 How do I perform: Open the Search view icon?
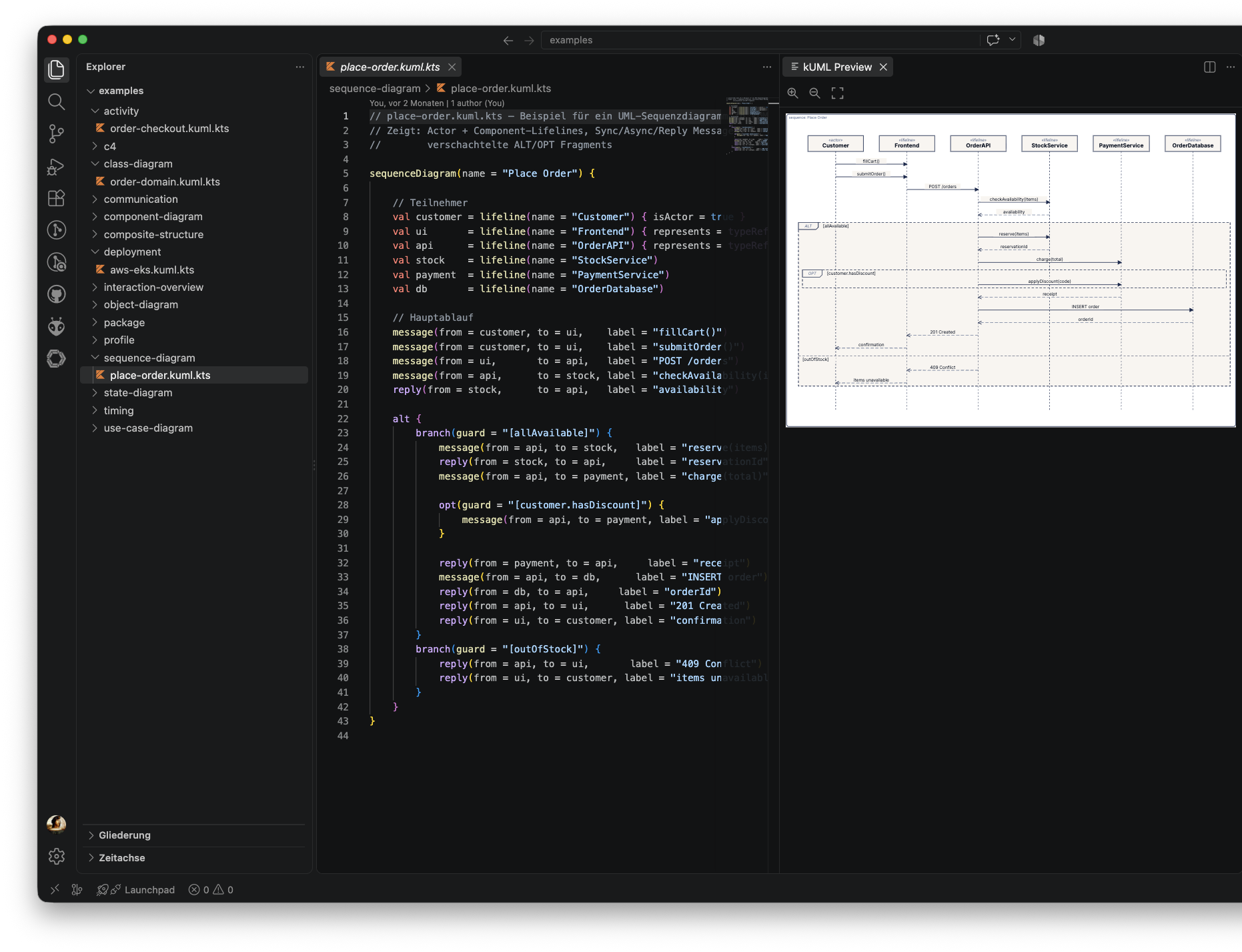point(57,101)
